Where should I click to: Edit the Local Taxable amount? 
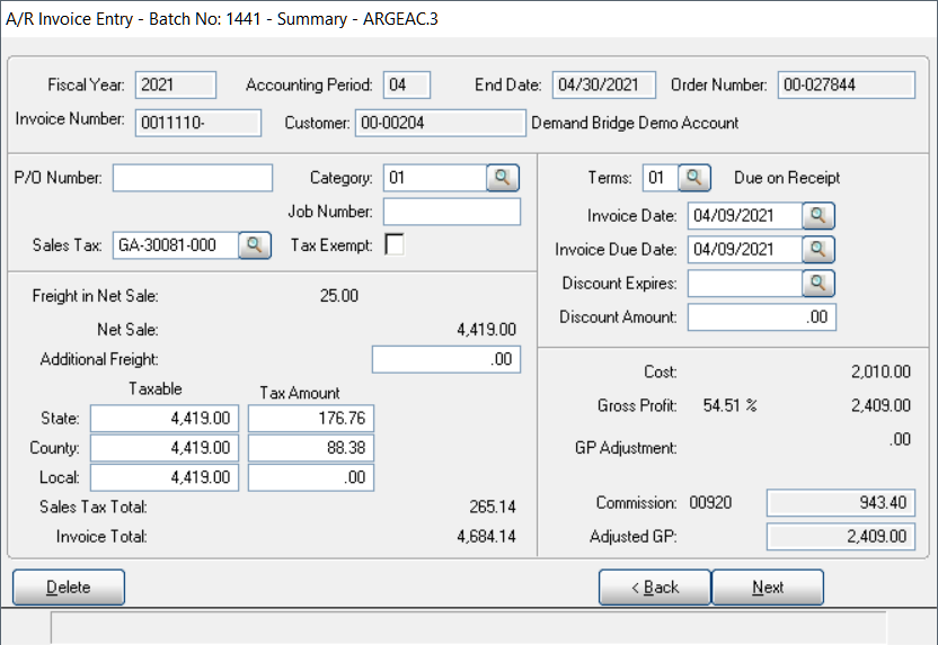point(165,477)
